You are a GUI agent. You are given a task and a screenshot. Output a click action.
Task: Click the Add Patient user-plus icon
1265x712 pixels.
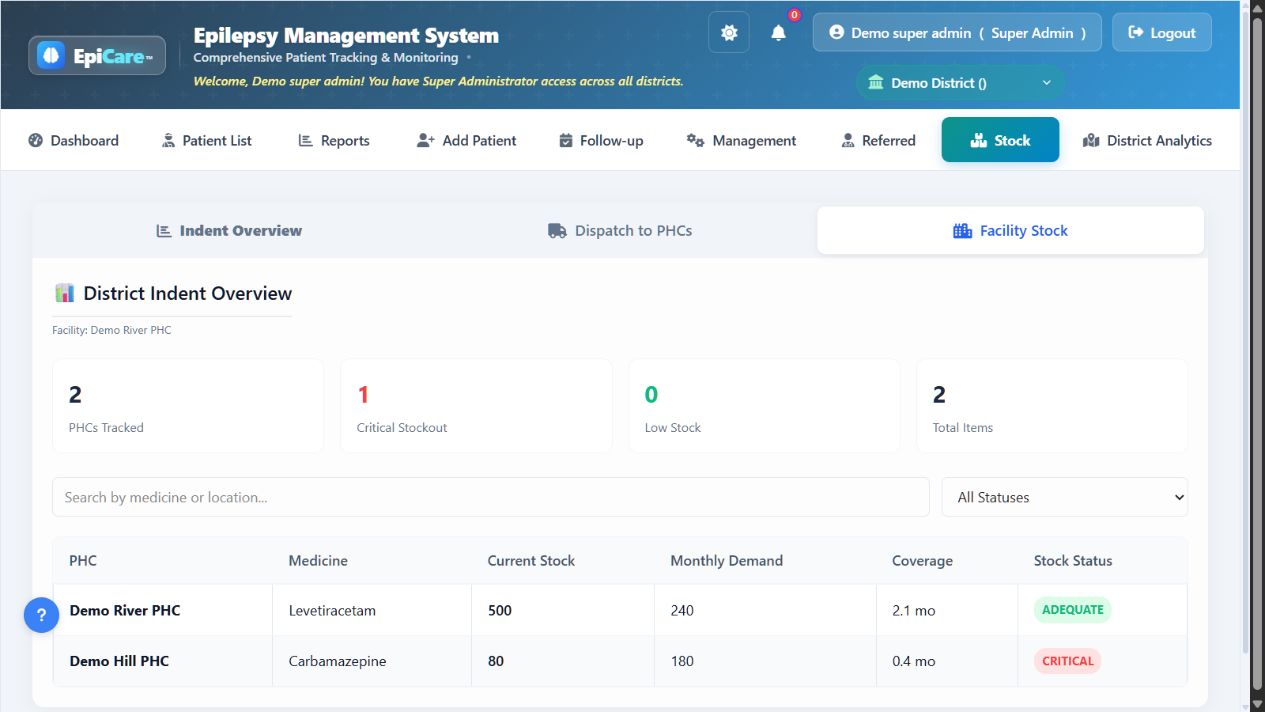pos(426,140)
